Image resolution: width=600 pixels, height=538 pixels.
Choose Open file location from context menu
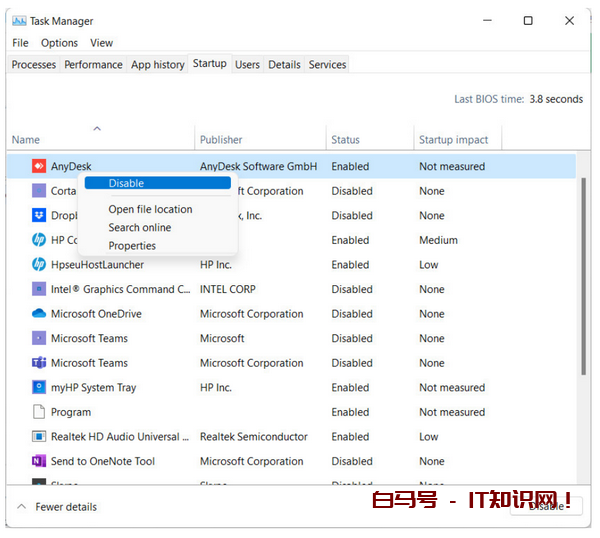150,209
